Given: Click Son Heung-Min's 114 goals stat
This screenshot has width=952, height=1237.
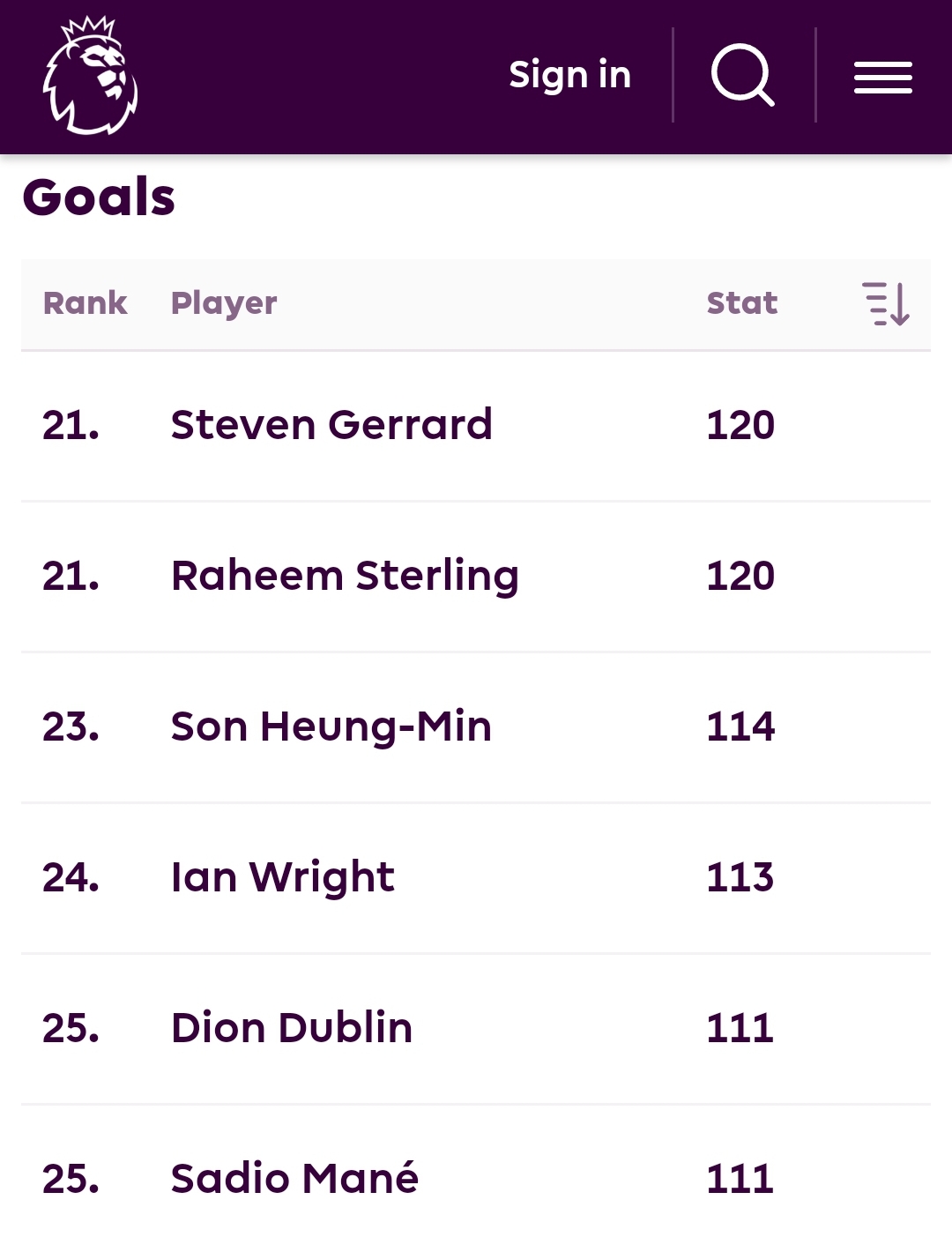Looking at the screenshot, I should tap(740, 727).
